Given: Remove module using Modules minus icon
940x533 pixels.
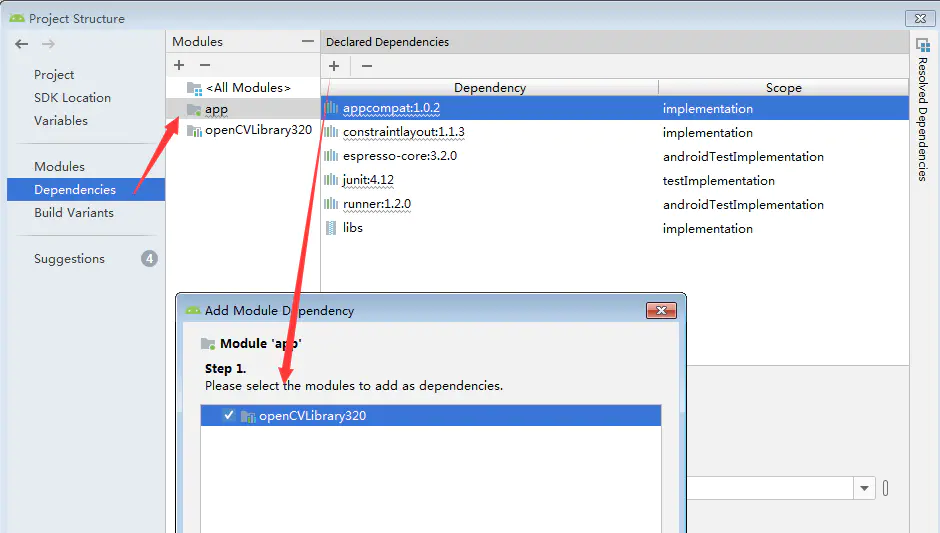Looking at the screenshot, I should coord(204,65).
